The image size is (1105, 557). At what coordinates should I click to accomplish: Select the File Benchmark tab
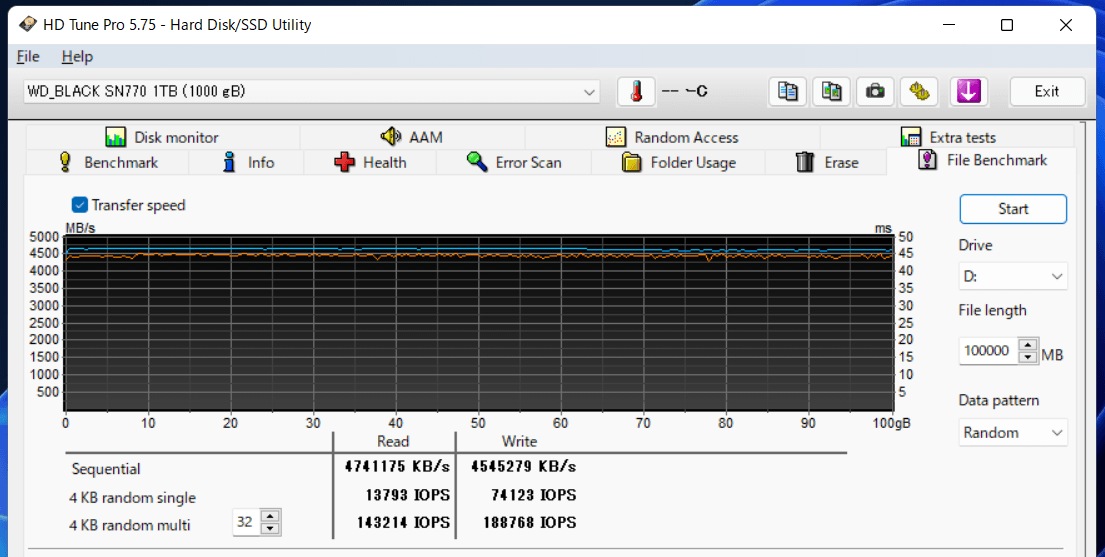(x=982, y=160)
